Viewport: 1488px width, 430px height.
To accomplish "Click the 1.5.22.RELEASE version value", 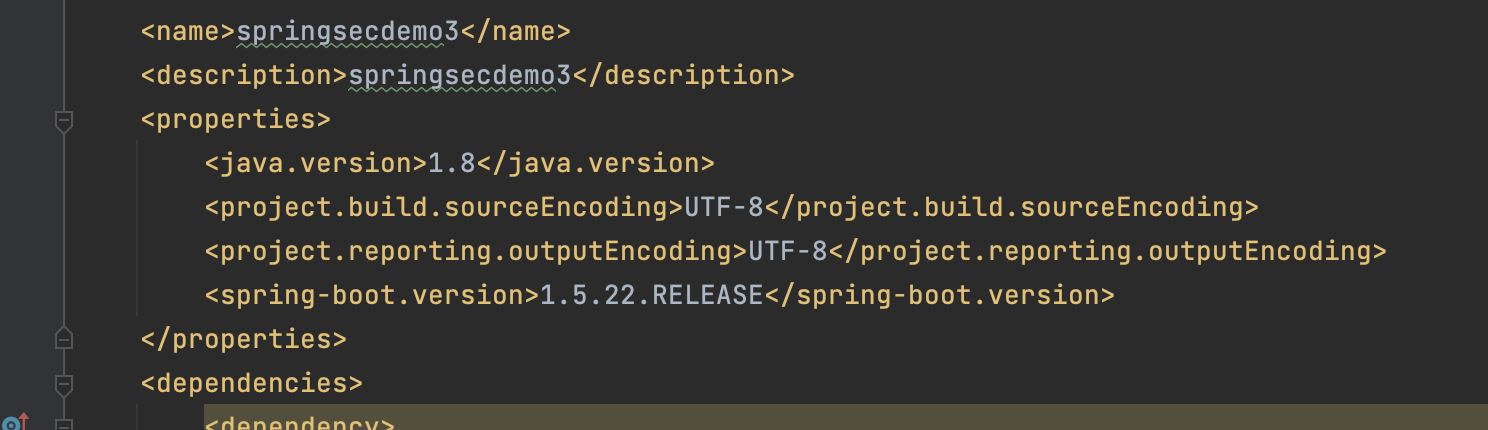I will [651, 296].
